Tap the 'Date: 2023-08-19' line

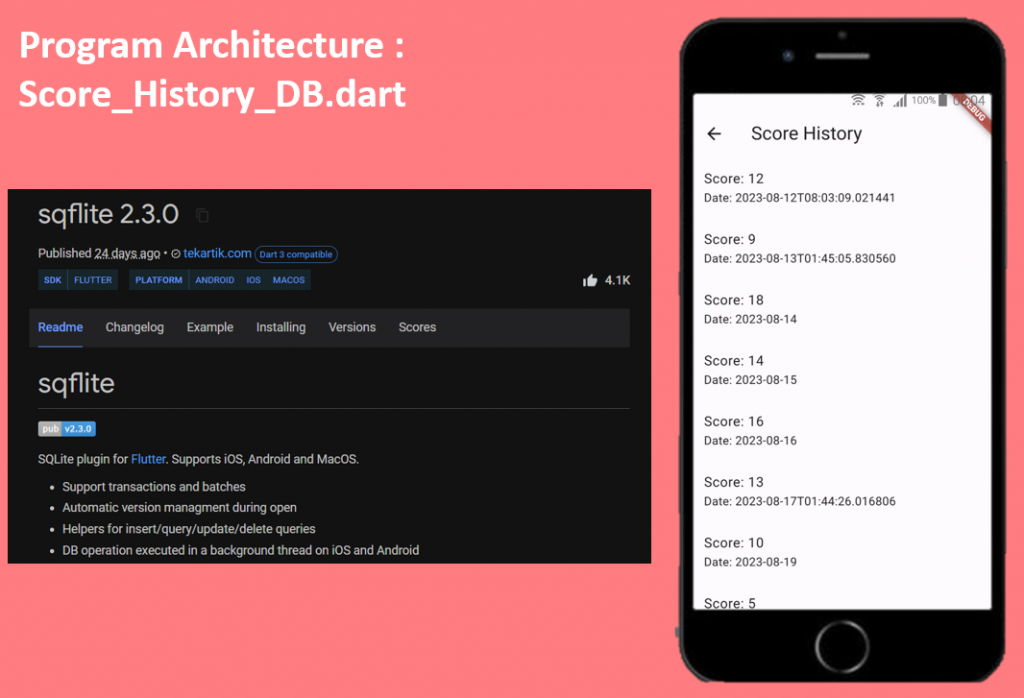tap(750, 562)
